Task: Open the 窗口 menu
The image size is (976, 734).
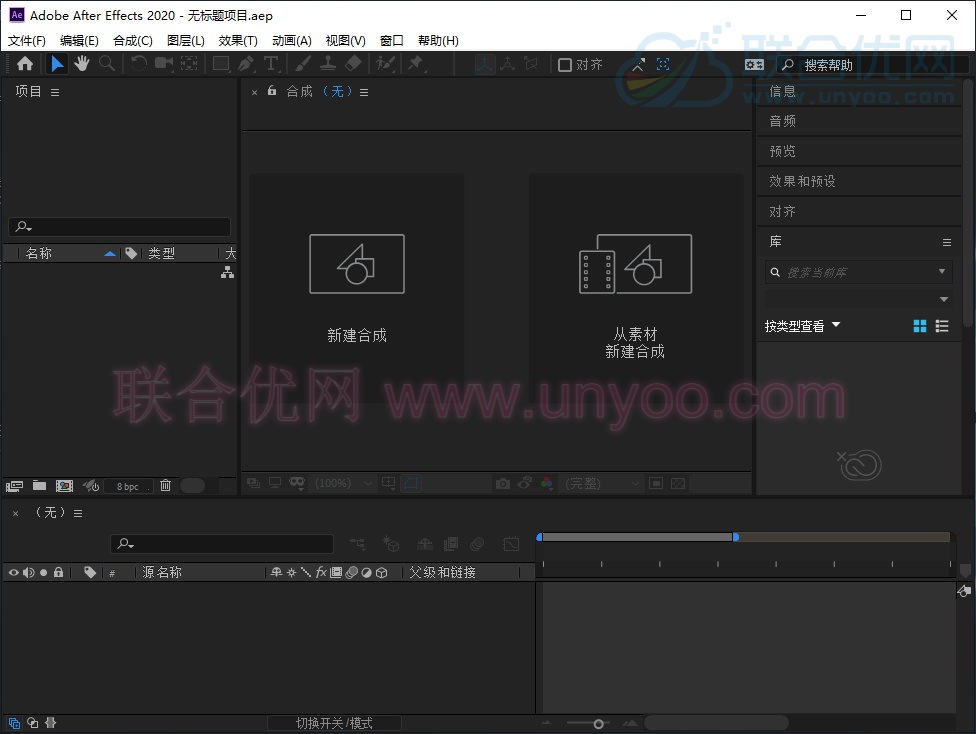Action: [392, 40]
